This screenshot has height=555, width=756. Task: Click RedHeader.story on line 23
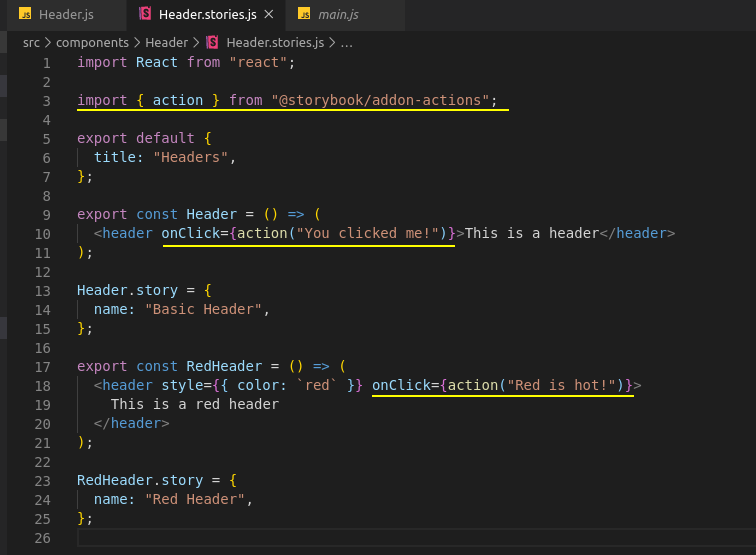tap(140, 480)
